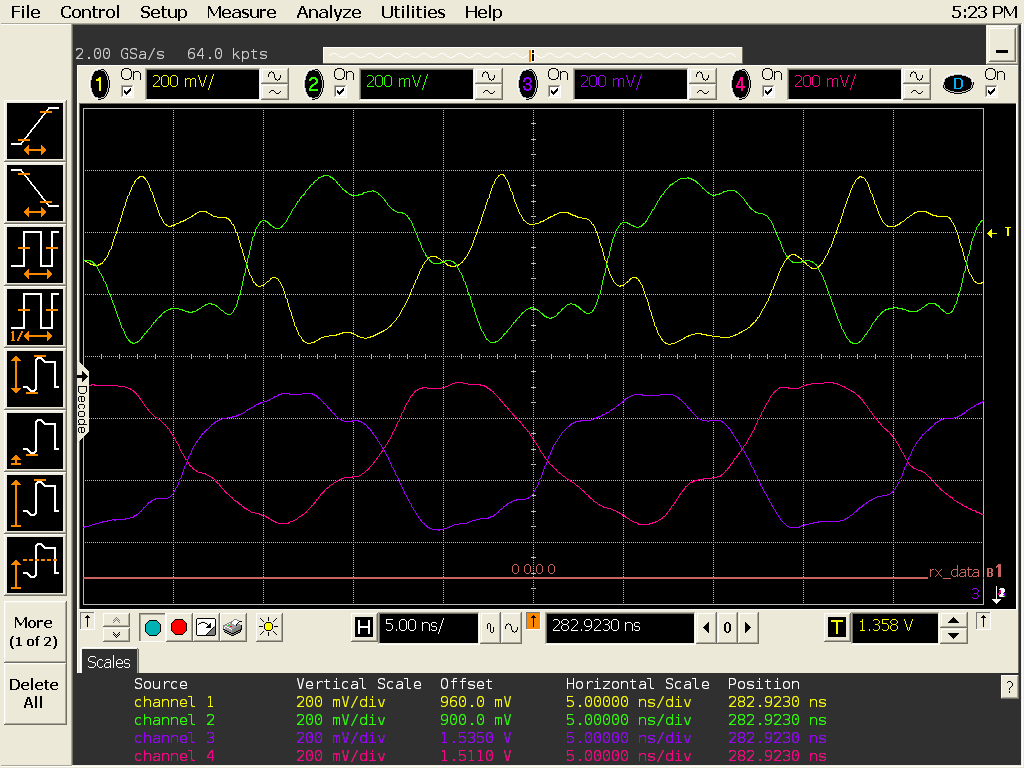Toggle channel 4 On checkbox
1024x768 pixels.
[x=768, y=91]
